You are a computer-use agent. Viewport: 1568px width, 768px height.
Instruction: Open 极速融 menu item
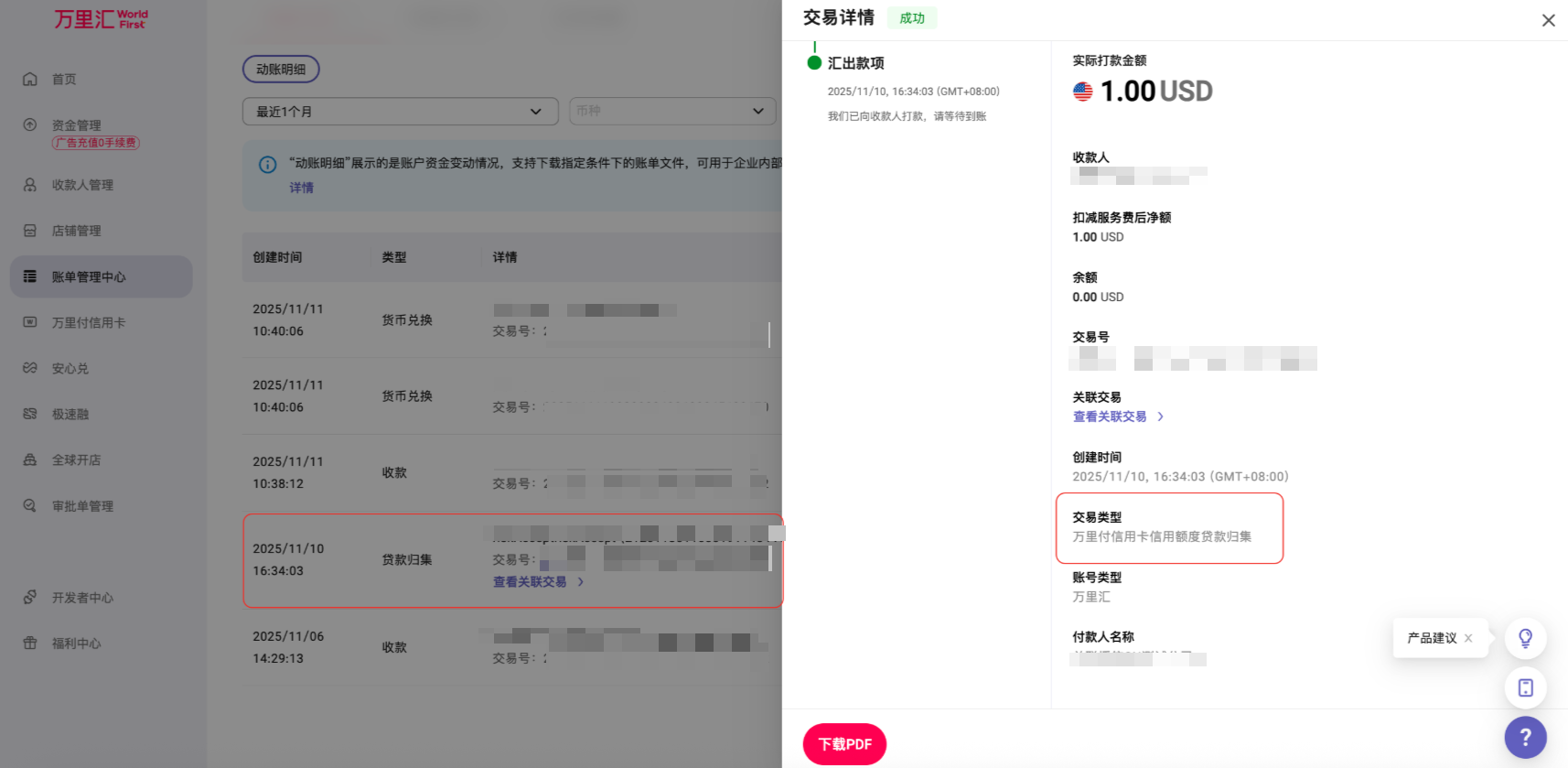point(70,414)
